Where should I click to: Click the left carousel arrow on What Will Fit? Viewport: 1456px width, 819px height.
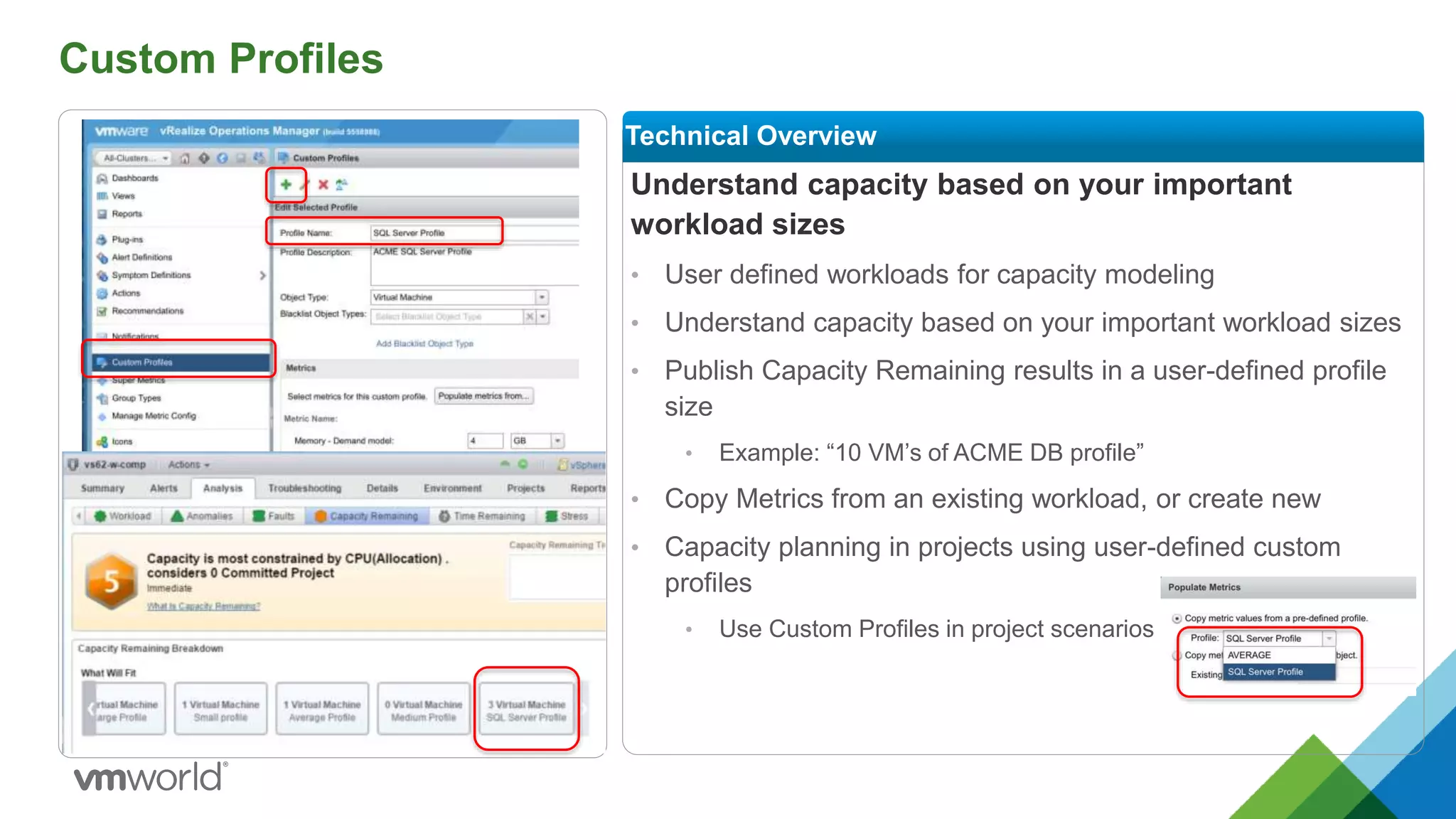90,709
